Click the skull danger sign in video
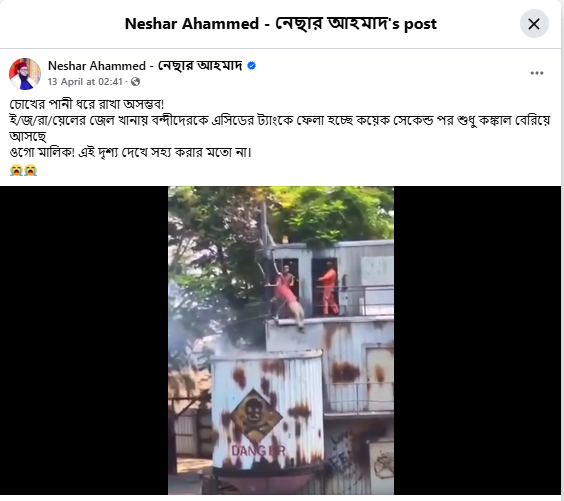This screenshot has width=564, height=501. point(256,416)
